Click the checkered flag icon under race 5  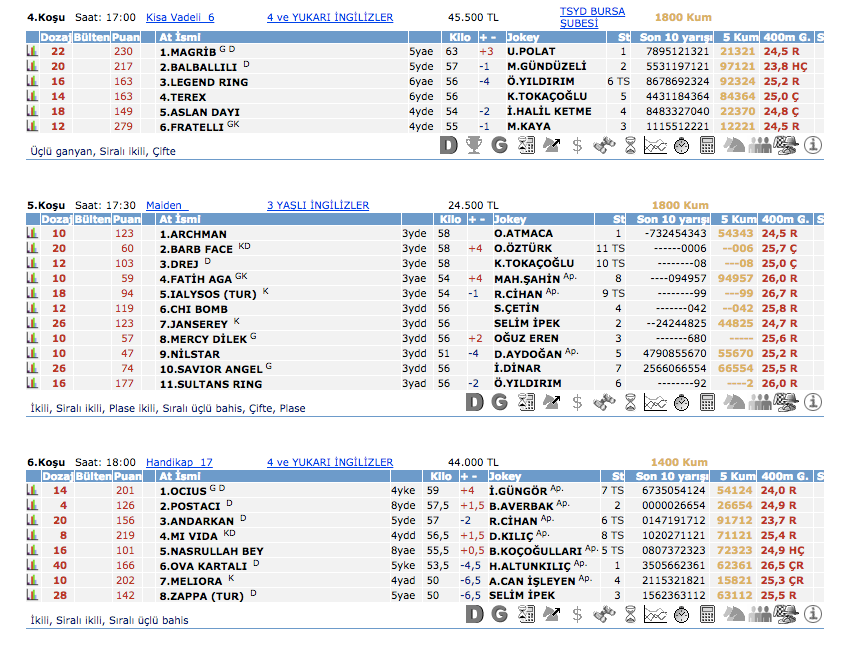coord(786,402)
